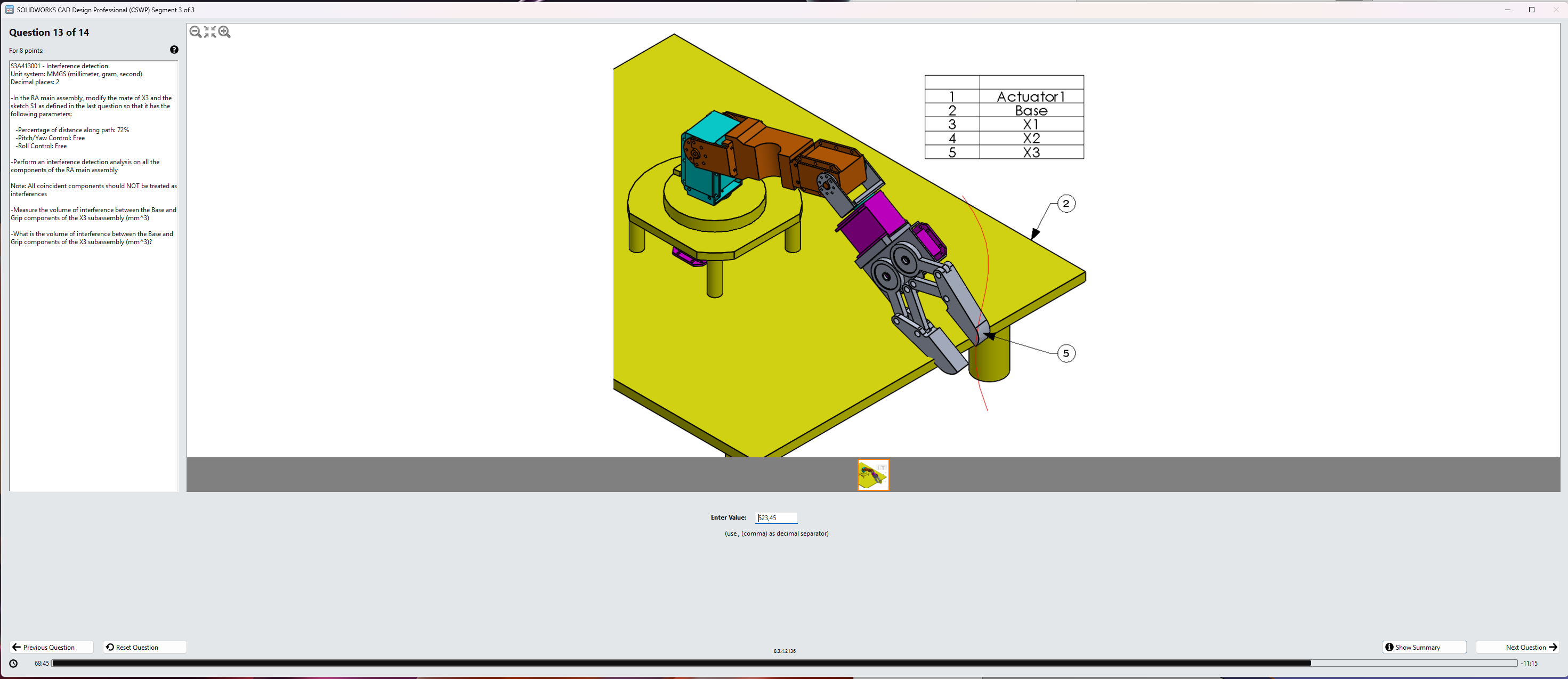This screenshot has width=1568, height=679.
Task: Open Show Summary
Action: [x=1423, y=646]
